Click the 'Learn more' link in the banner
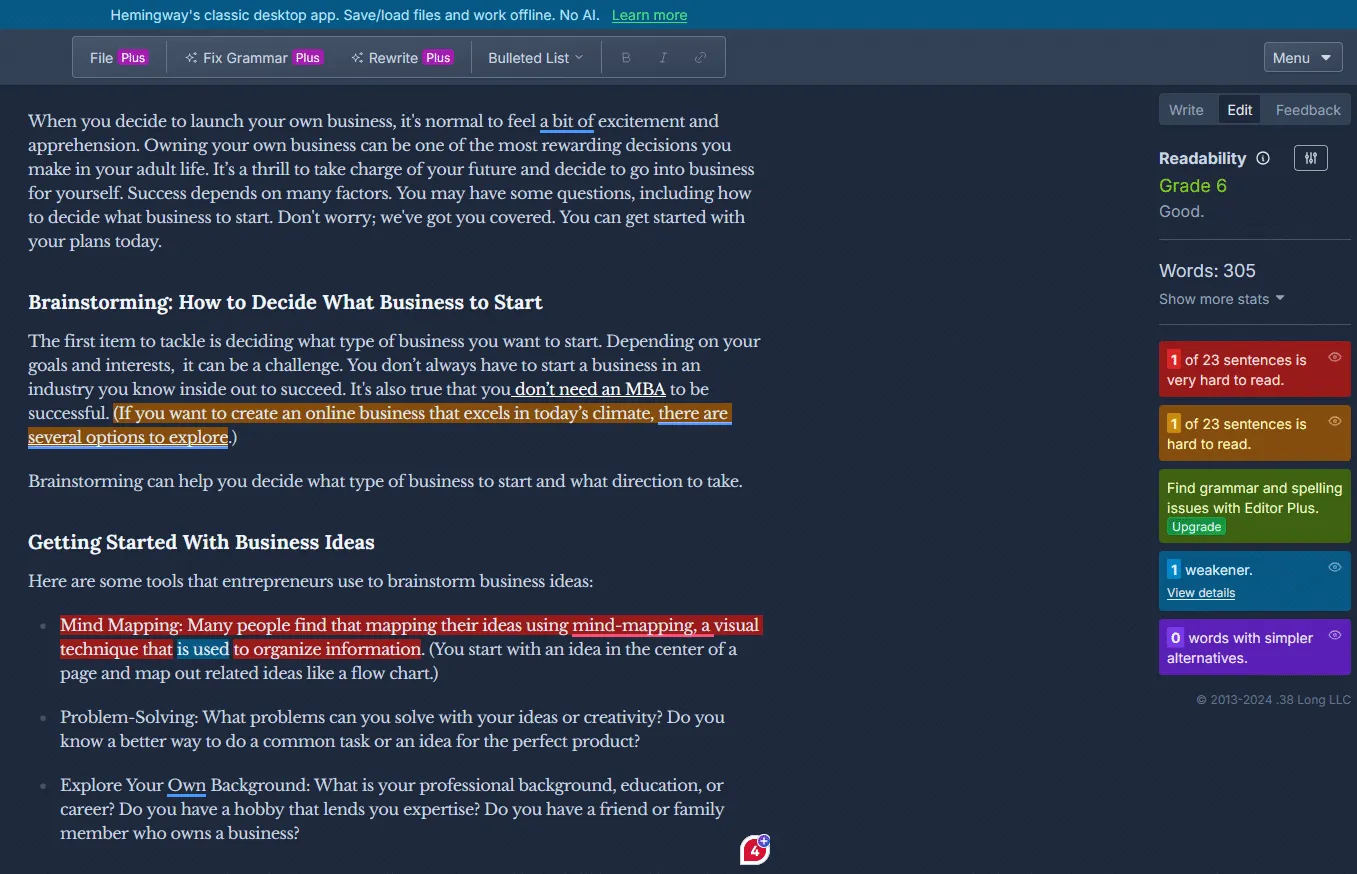 click(648, 15)
